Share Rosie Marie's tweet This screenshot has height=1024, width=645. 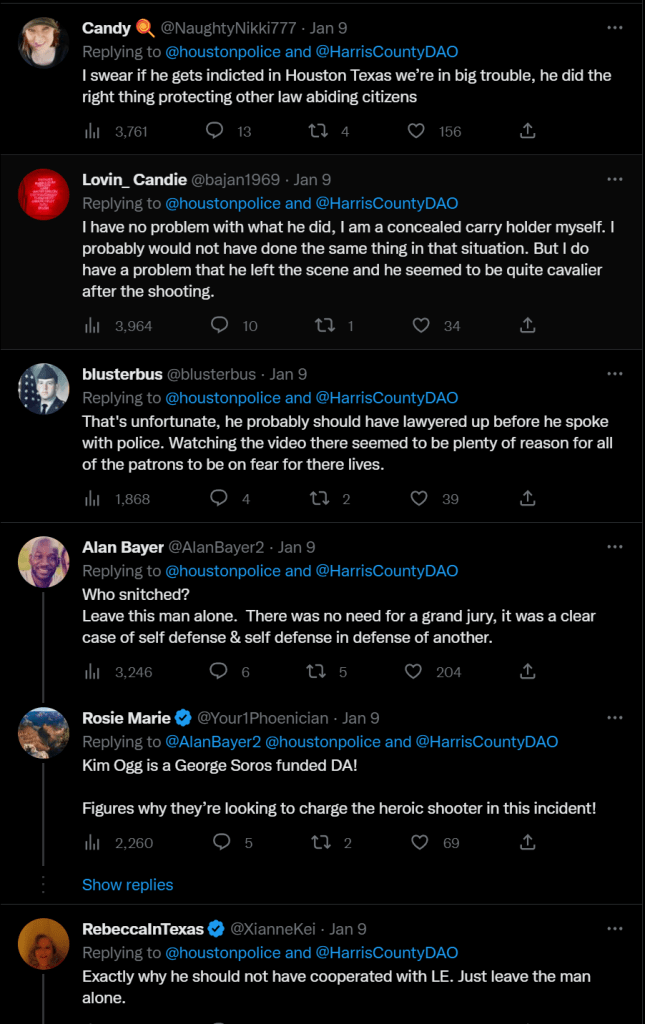528,843
